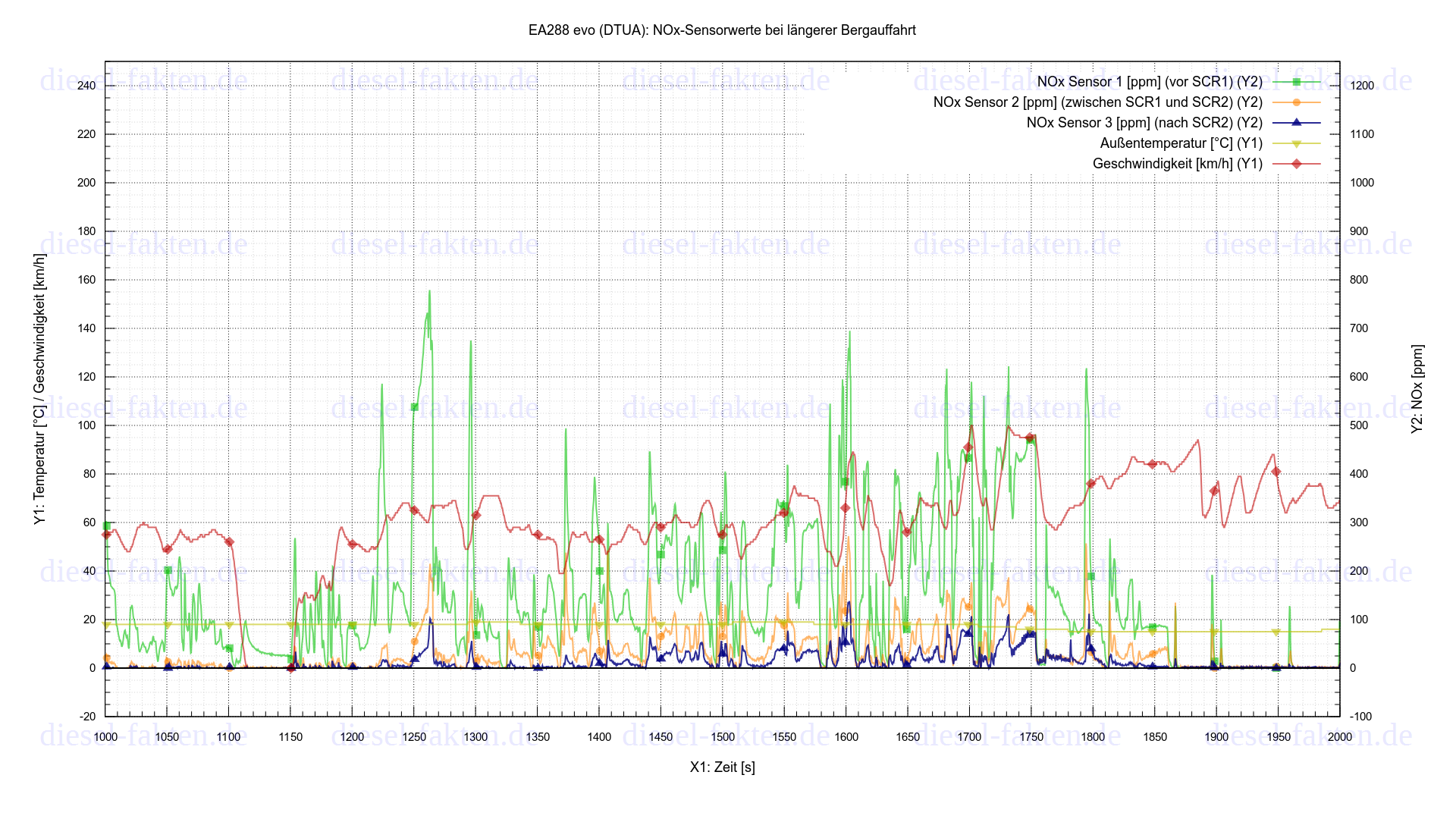Click yellow triangle marker of Außentemperatur legend
This screenshot has width=1456, height=819.
pos(1296,143)
